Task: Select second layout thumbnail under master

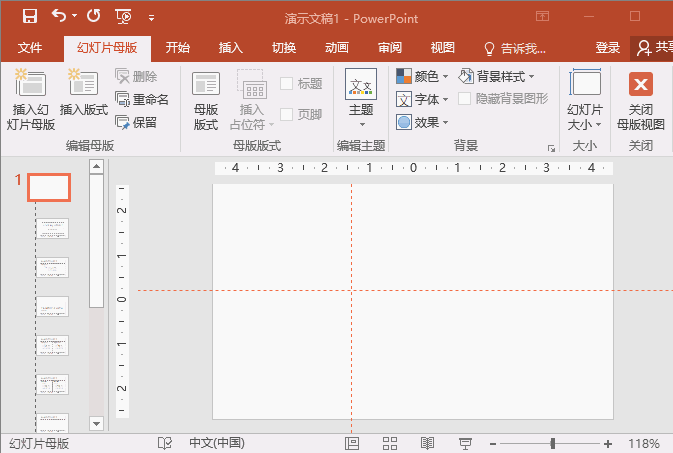Action: point(52,268)
